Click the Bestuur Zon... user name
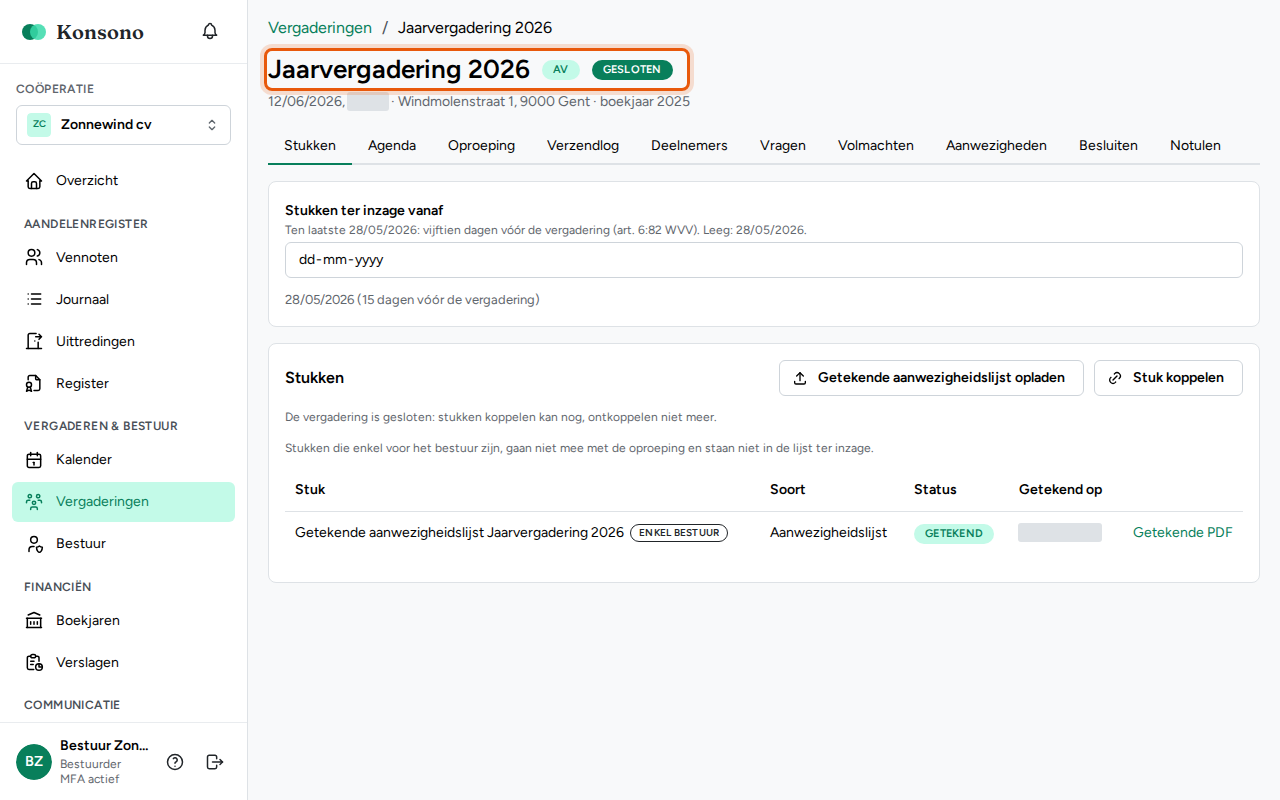 104,746
